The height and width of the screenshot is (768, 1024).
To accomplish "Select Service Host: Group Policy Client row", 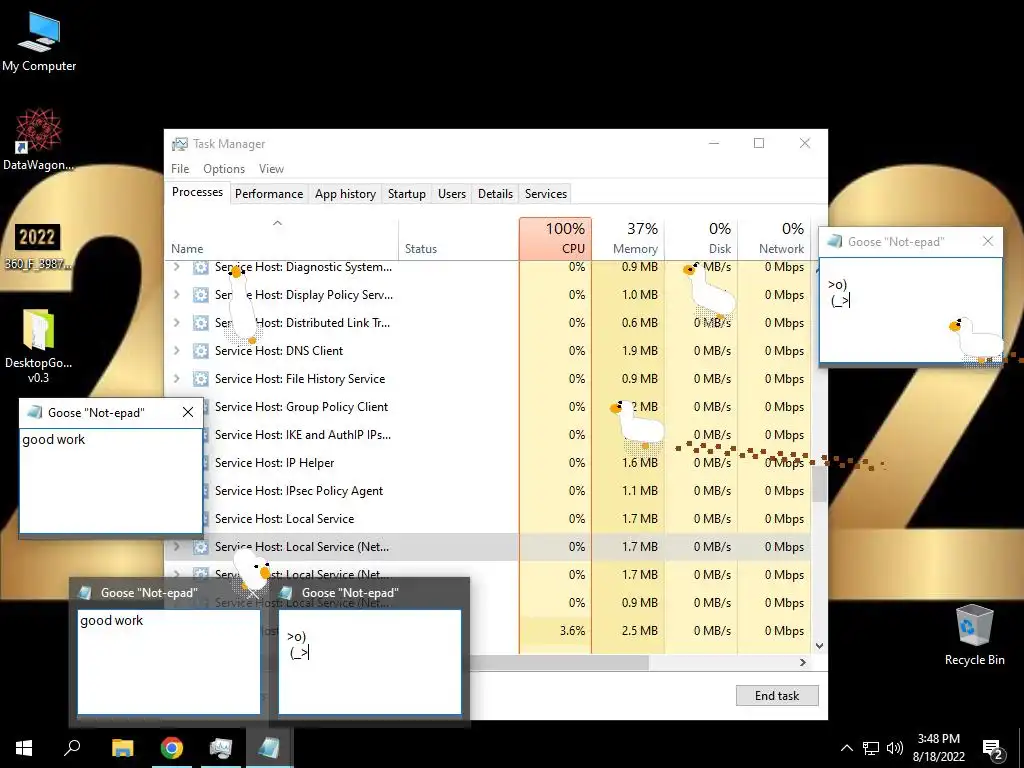I will click(x=487, y=407).
